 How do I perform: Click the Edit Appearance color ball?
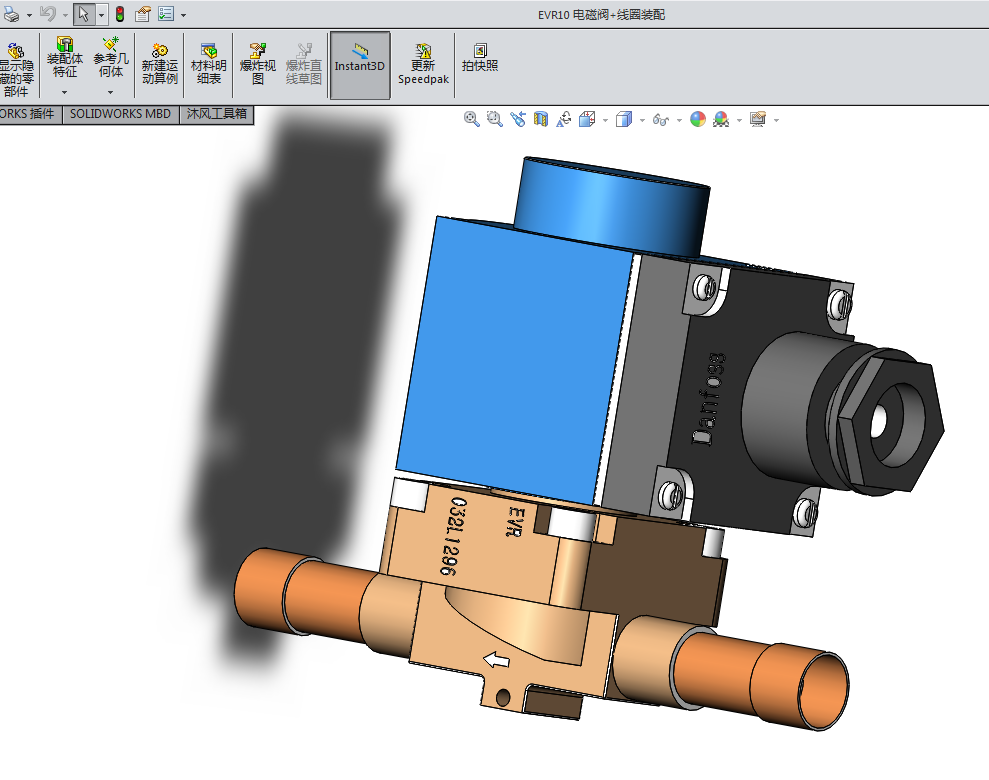pyautogui.click(x=698, y=119)
